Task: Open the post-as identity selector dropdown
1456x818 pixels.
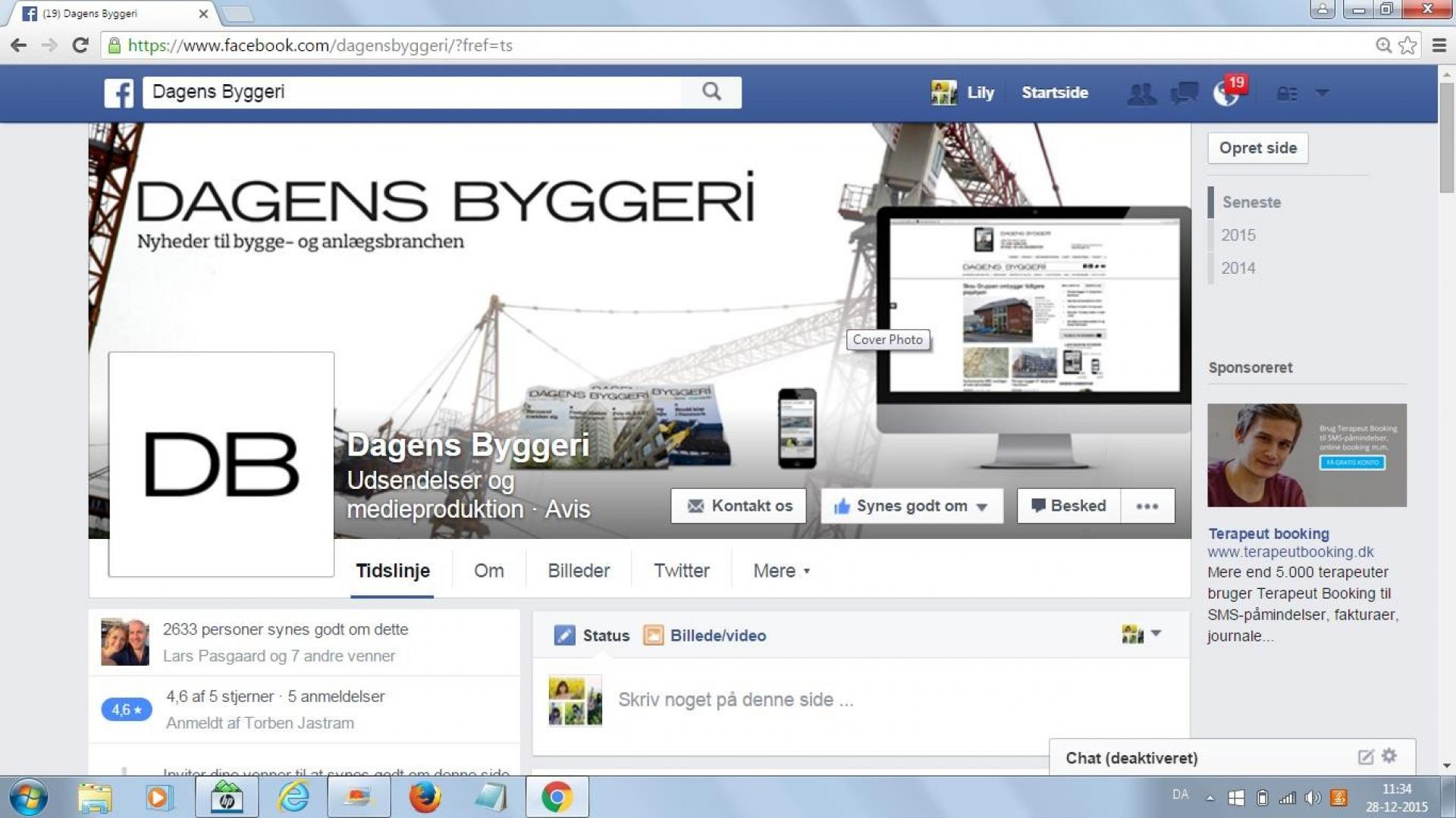Action: (1141, 634)
